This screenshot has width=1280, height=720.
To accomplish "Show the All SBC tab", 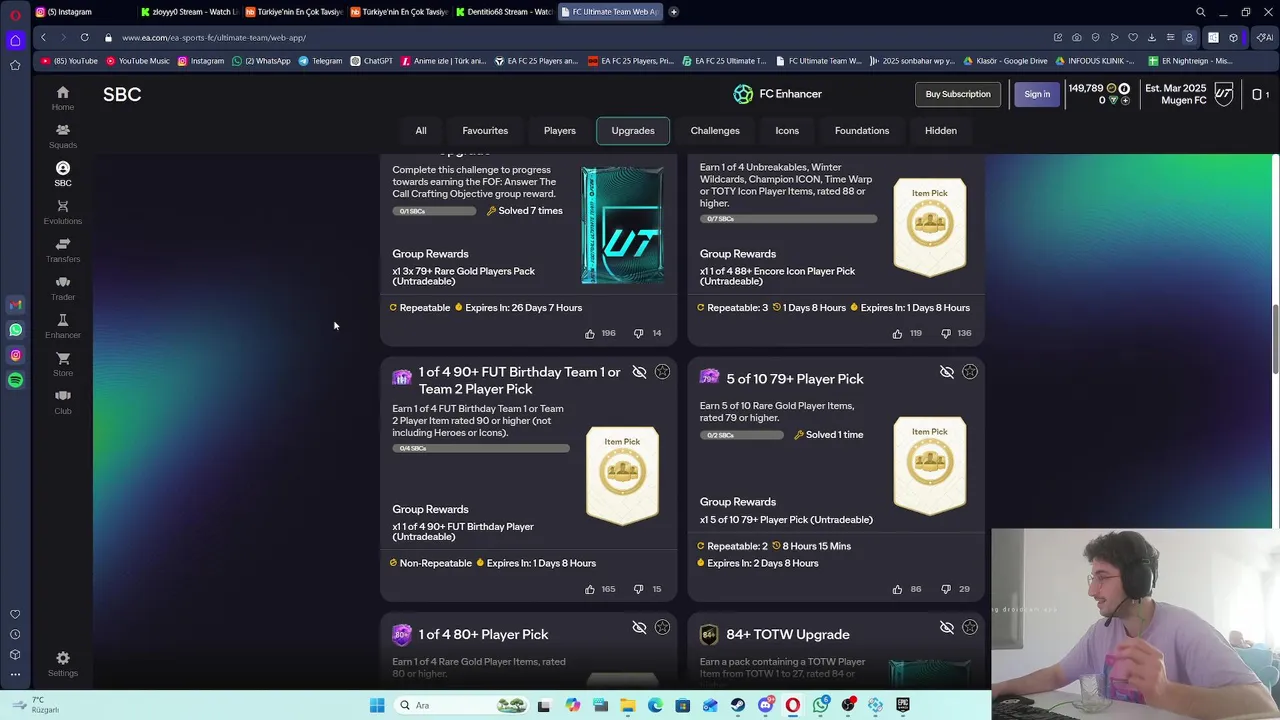I will pos(421,131).
